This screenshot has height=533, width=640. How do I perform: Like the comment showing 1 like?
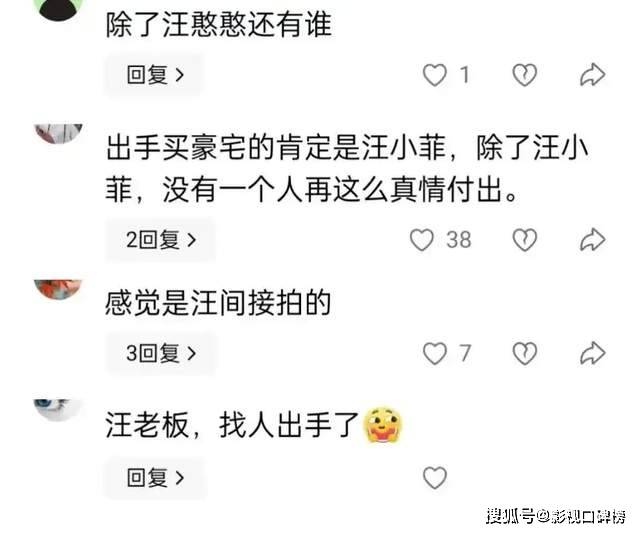pos(435,75)
